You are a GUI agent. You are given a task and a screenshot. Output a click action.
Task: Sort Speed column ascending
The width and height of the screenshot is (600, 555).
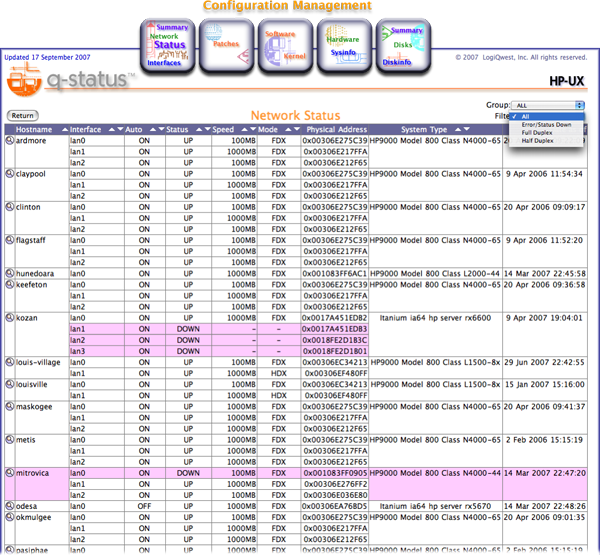(245, 129)
